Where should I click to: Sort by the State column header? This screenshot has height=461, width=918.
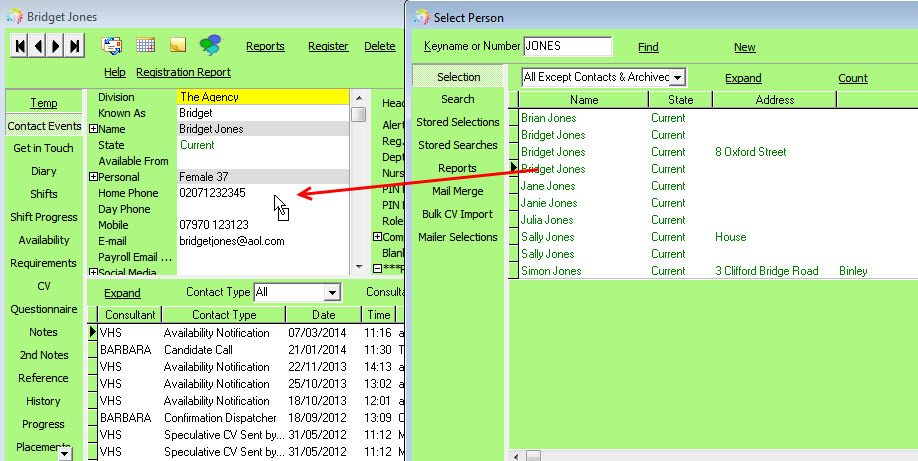pos(680,100)
